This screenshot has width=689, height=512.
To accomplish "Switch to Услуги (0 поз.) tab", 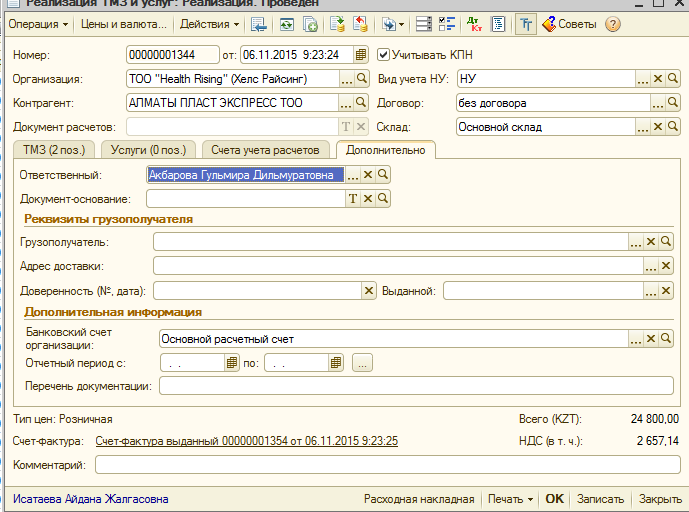I will coord(149,150).
